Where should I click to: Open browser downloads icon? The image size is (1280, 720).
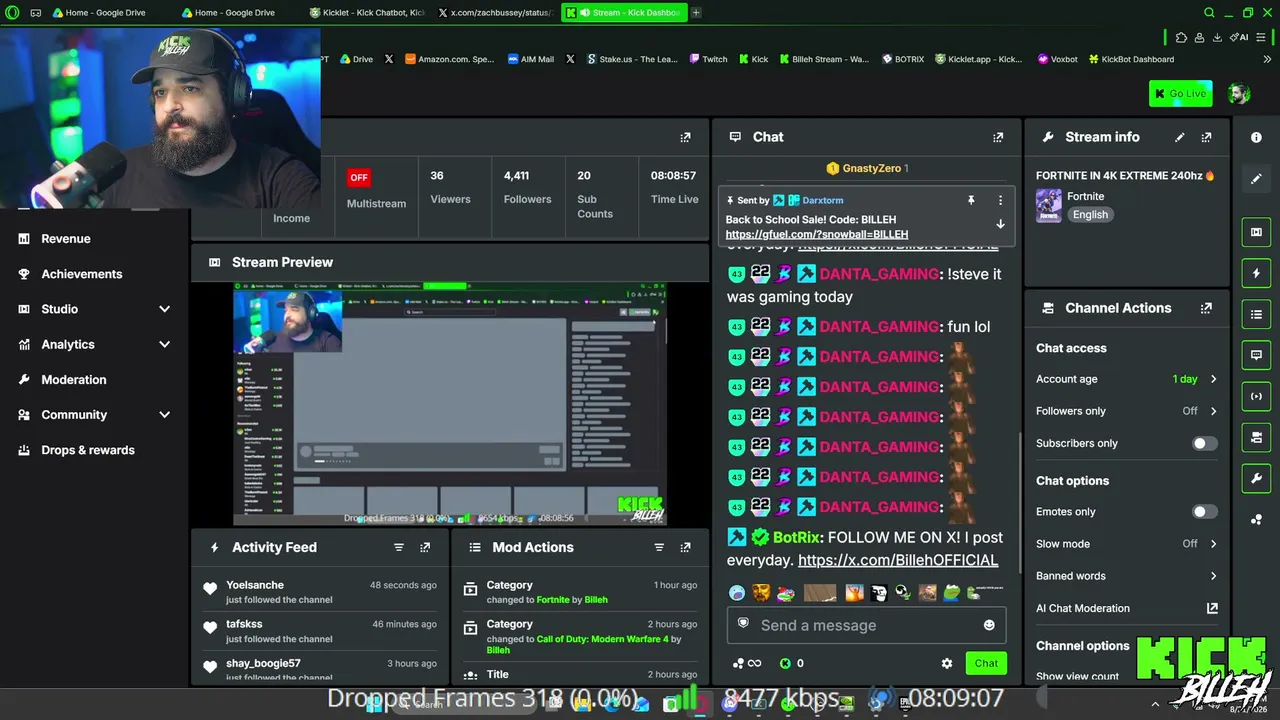(x=1217, y=37)
